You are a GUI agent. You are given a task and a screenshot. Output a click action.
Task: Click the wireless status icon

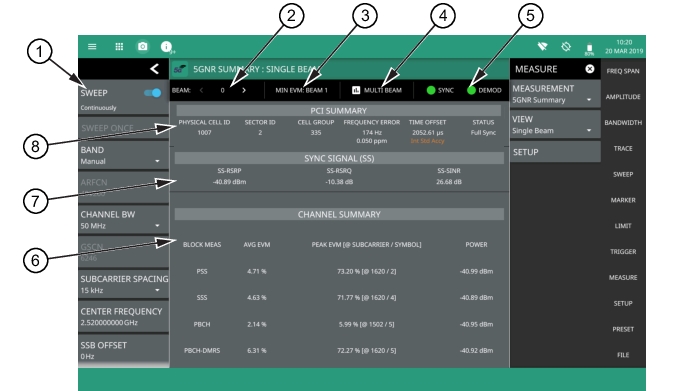[x=542, y=46]
